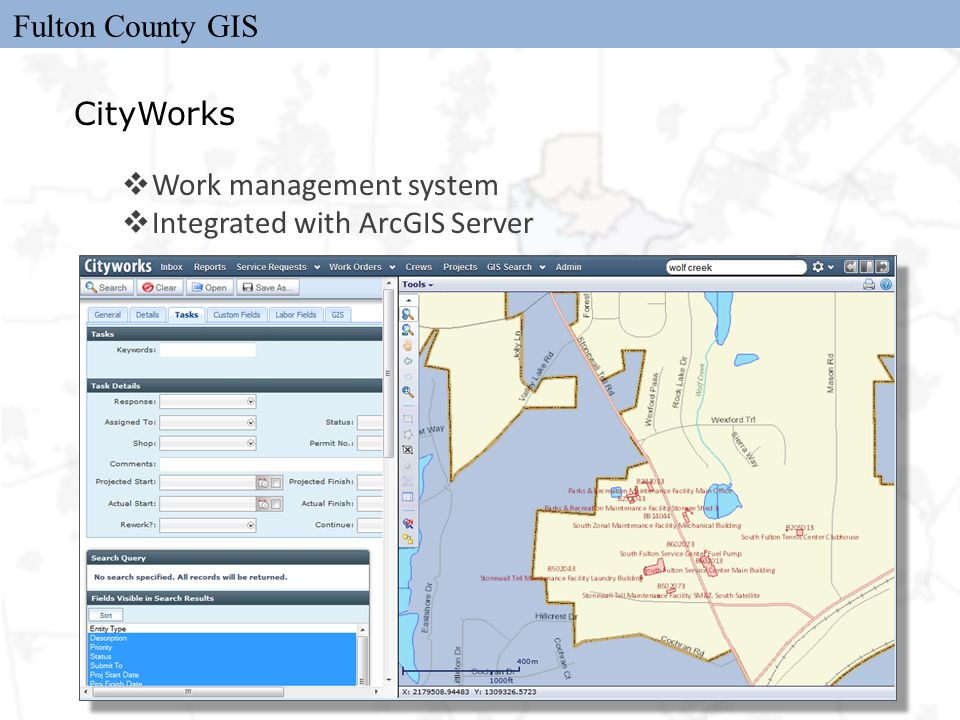Viewport: 960px width, 720px height.
Task: Pick the point drawing tool in map toolbar
Action: point(408,466)
